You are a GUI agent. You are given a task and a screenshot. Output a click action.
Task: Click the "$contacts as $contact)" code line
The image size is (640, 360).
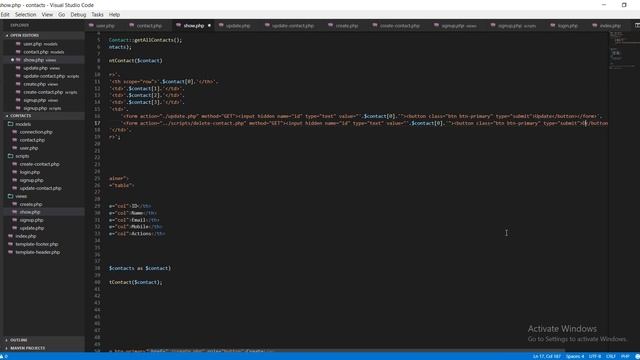(x=140, y=268)
